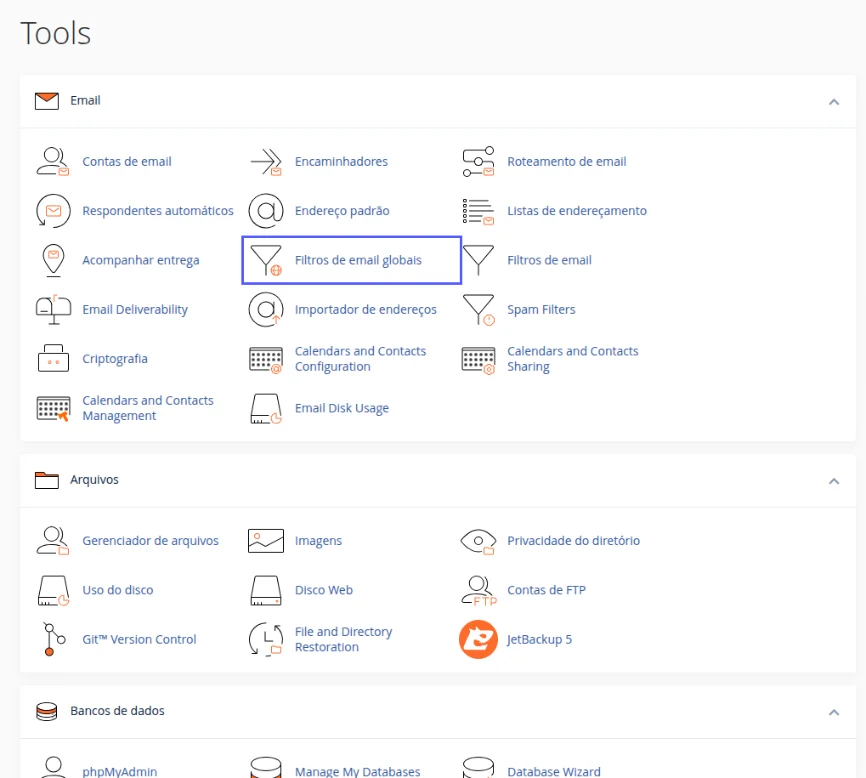Click the Filtros de email globais funnel icon
The height and width of the screenshot is (778, 866).
(266, 261)
